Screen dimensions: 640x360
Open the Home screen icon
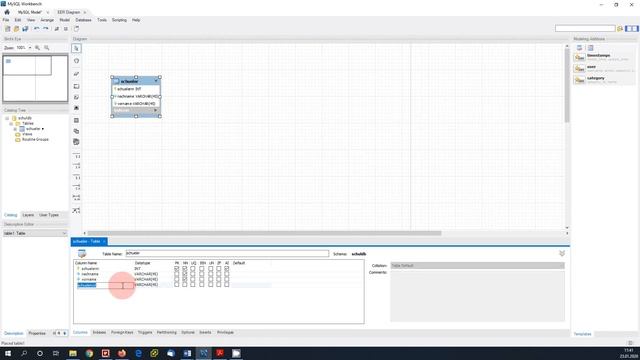(x=7, y=12)
